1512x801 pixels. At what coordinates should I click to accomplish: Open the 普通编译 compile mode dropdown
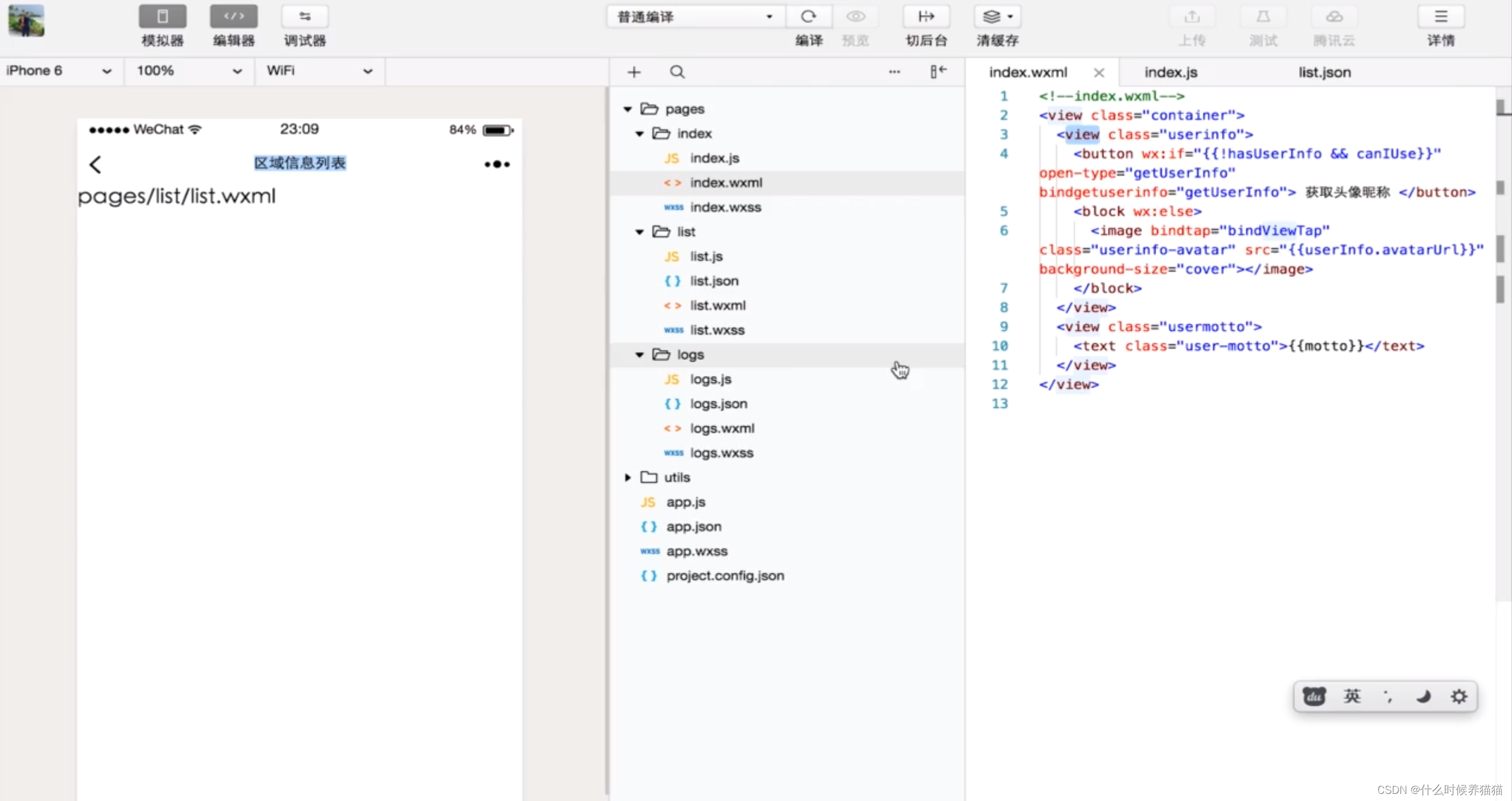point(695,17)
